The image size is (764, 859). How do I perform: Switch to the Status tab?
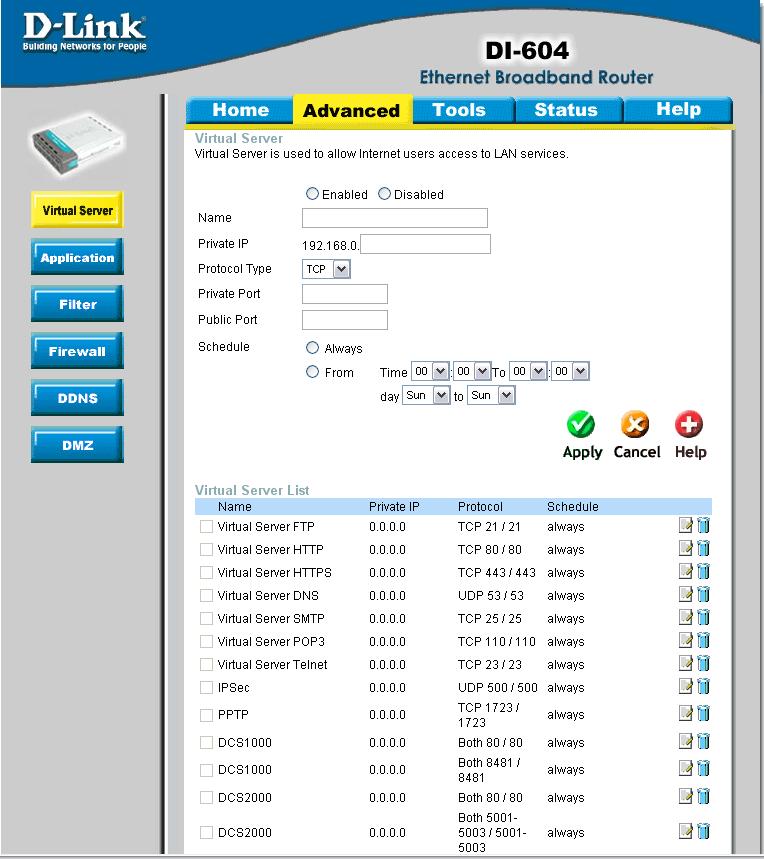(x=568, y=110)
